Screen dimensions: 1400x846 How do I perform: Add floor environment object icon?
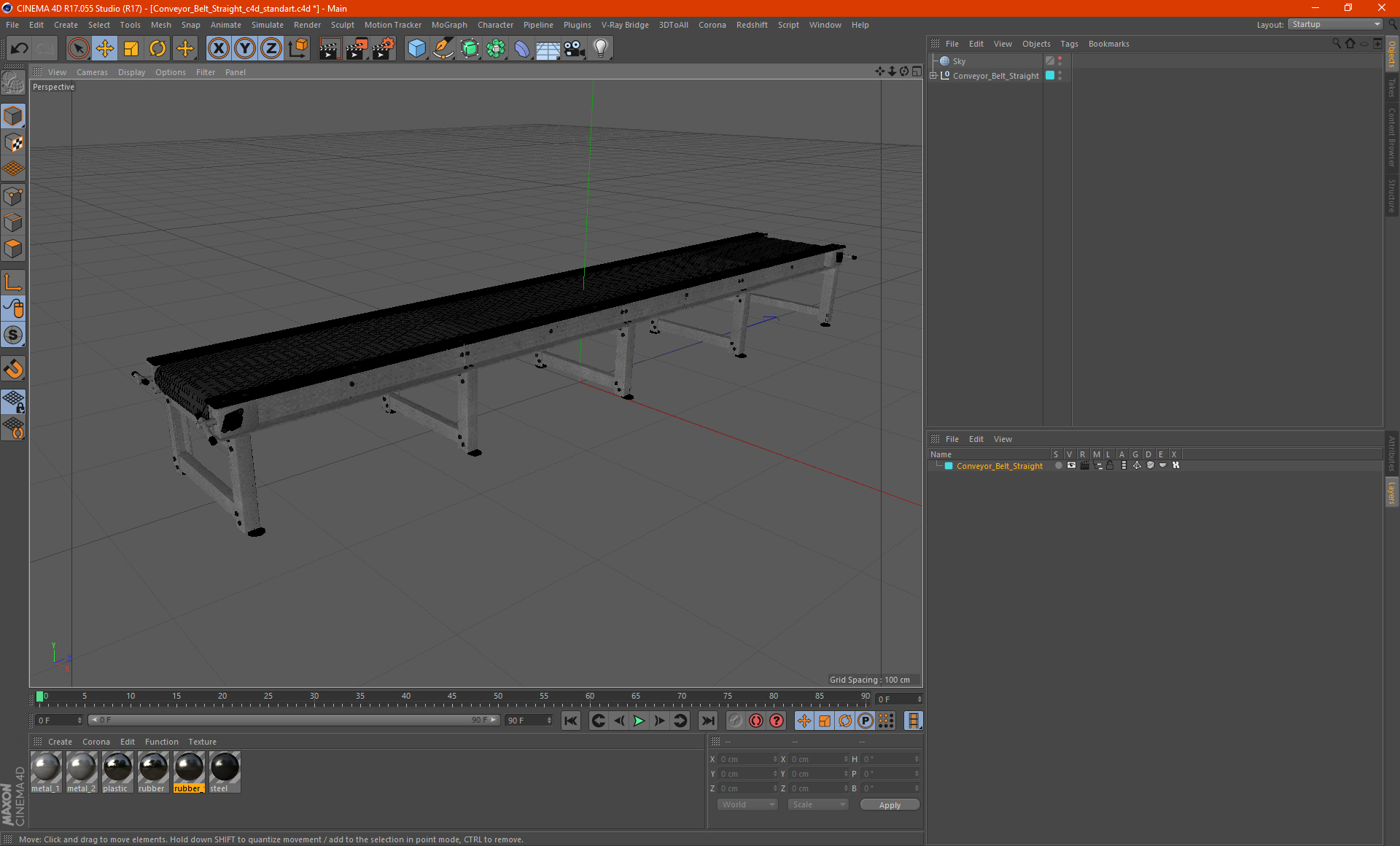[x=548, y=49]
